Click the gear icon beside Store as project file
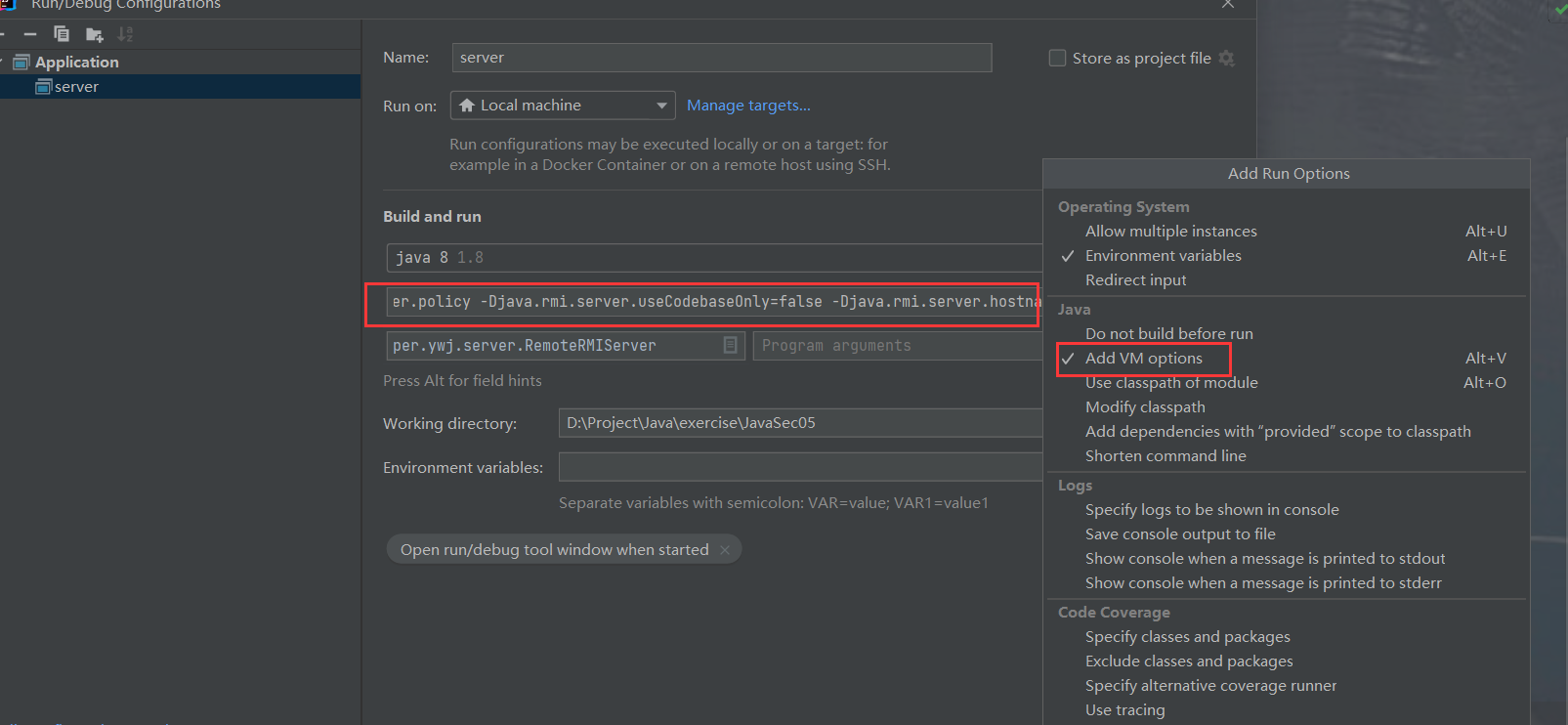The width and height of the screenshot is (1568, 725). click(1227, 59)
